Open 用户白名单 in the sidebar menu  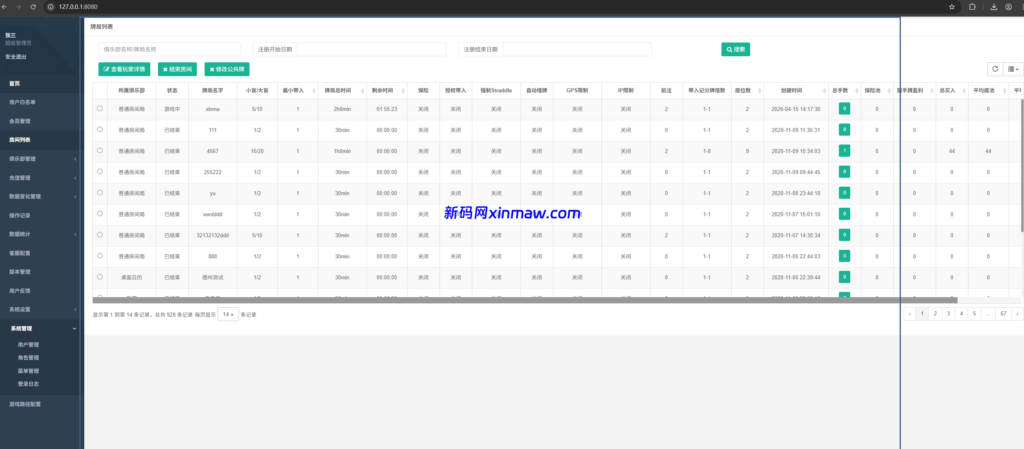pyautogui.click(x=23, y=102)
